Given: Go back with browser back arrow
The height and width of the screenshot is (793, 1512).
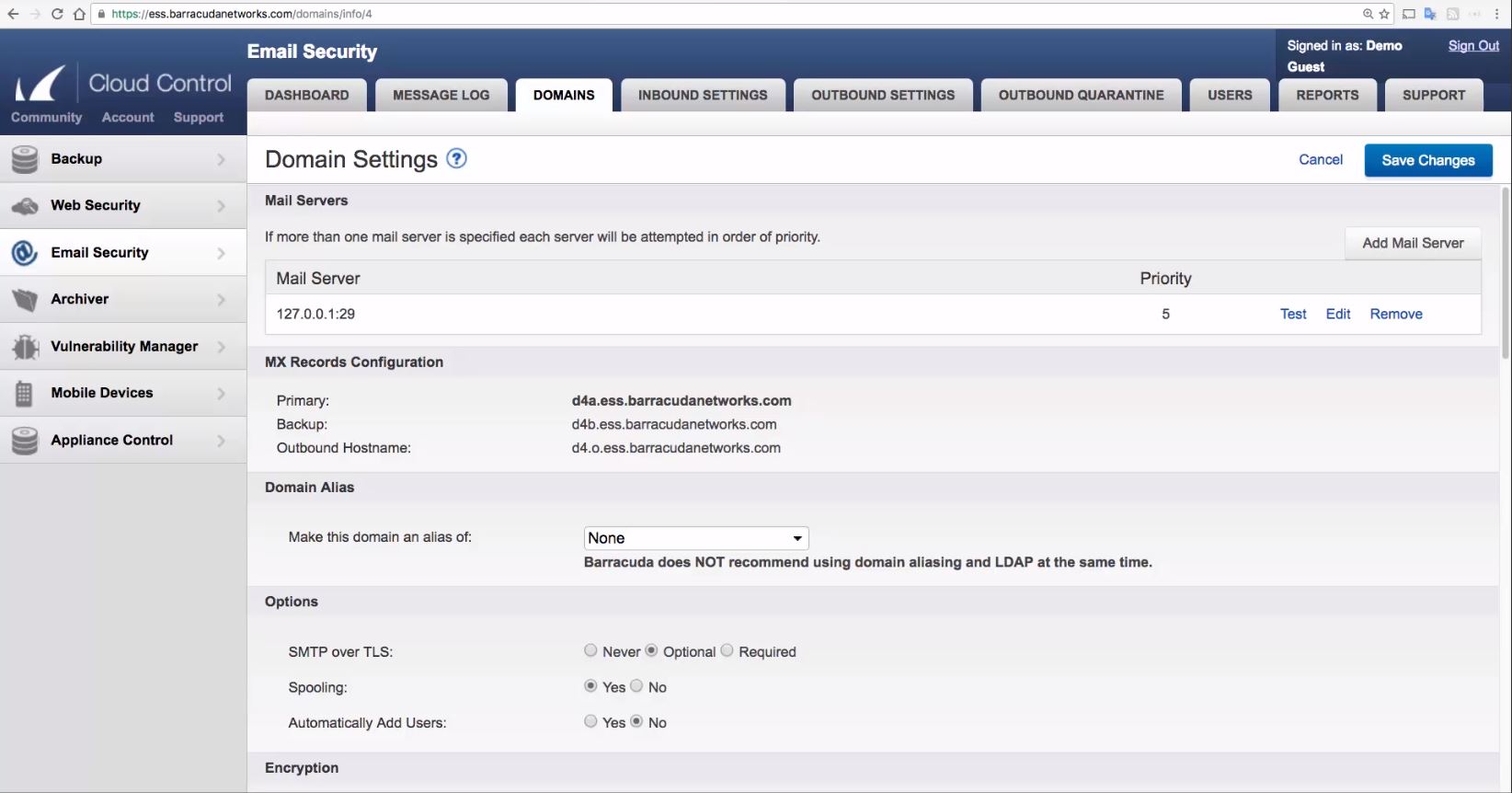Looking at the screenshot, I should 13,14.
